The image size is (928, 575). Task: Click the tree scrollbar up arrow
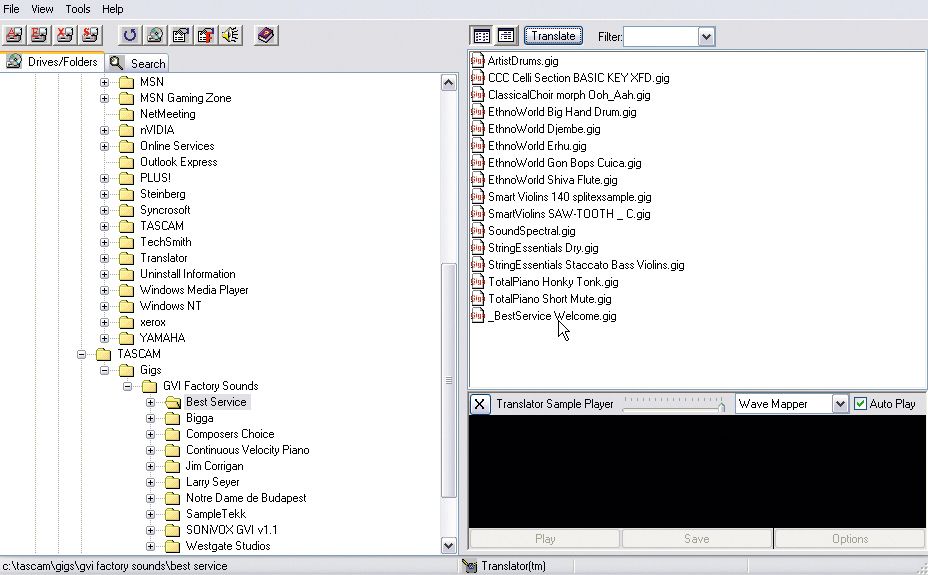click(449, 82)
